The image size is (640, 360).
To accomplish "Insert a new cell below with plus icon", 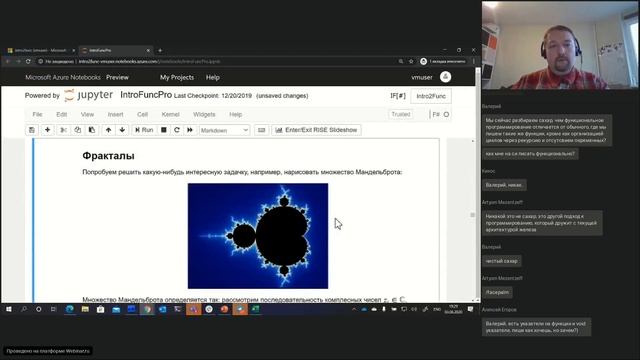I will (x=47, y=130).
